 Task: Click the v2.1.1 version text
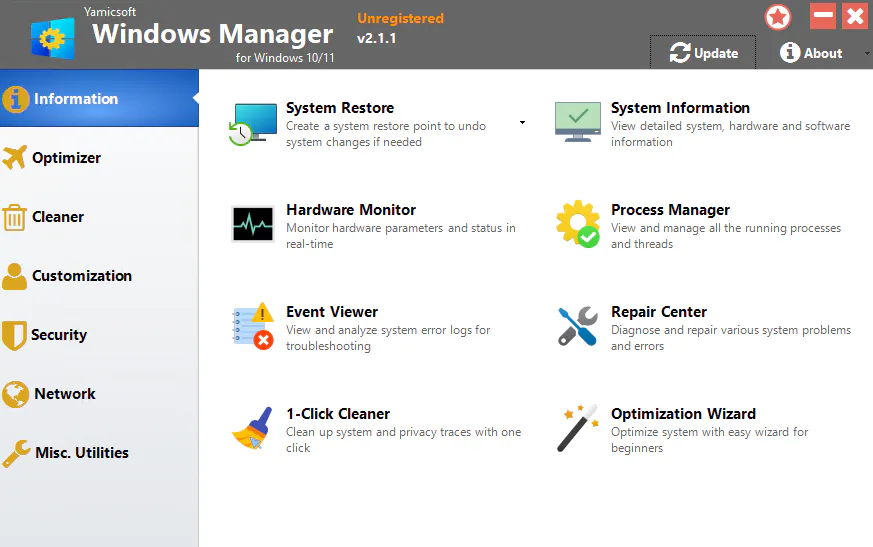pos(376,38)
